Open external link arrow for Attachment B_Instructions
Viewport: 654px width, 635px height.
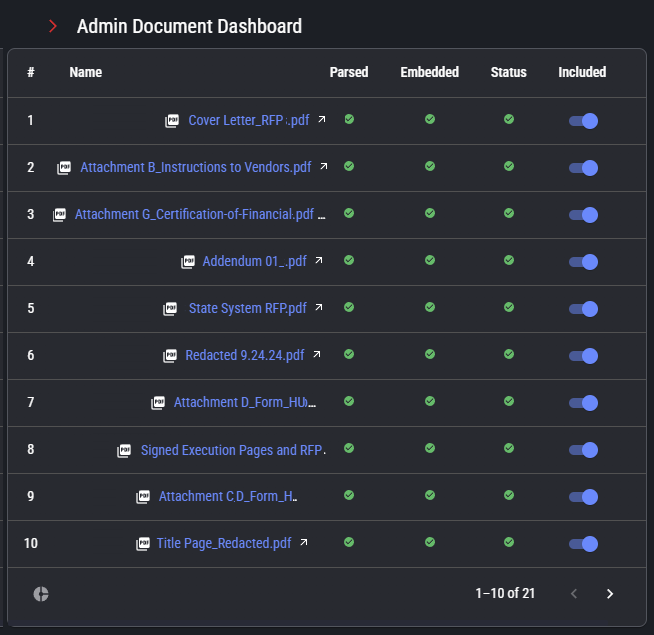coord(323,167)
